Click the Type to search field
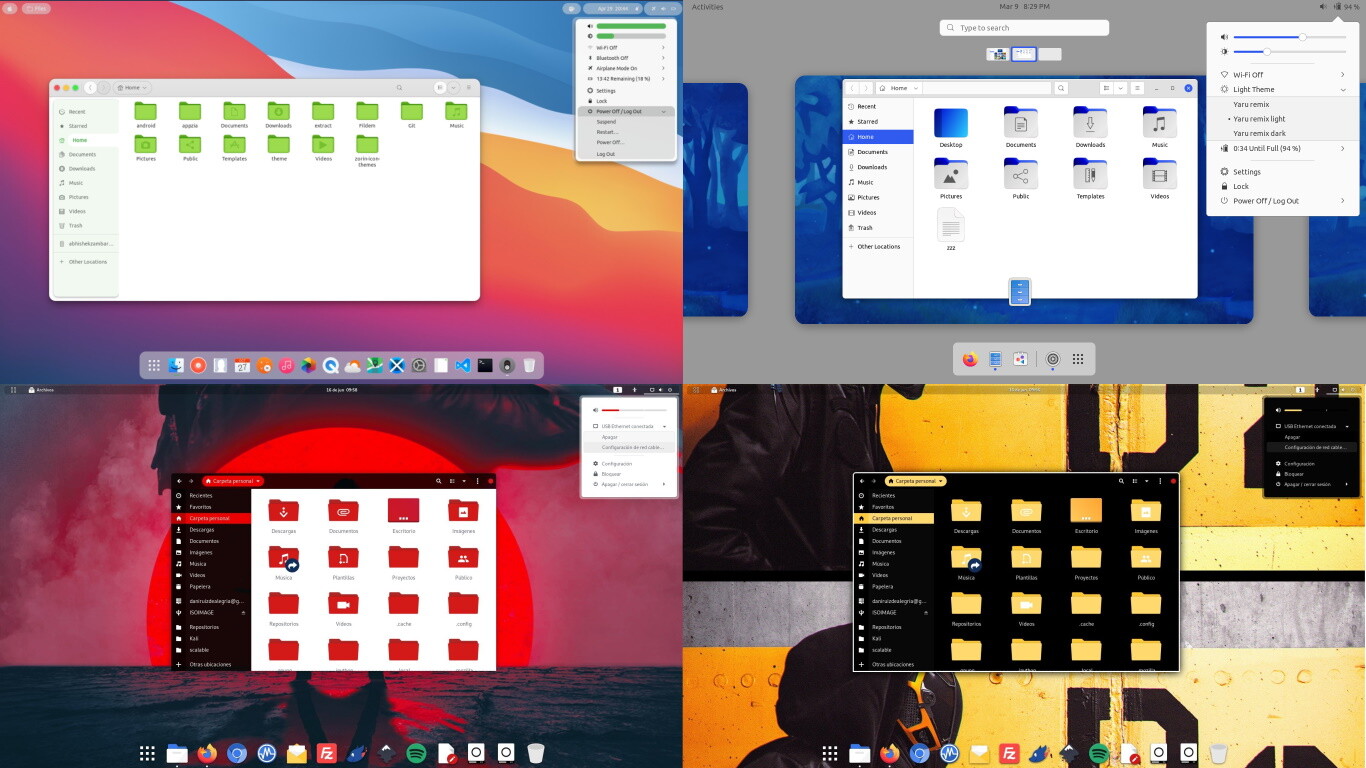Viewport: 1366px width, 768px height. click(1024, 28)
